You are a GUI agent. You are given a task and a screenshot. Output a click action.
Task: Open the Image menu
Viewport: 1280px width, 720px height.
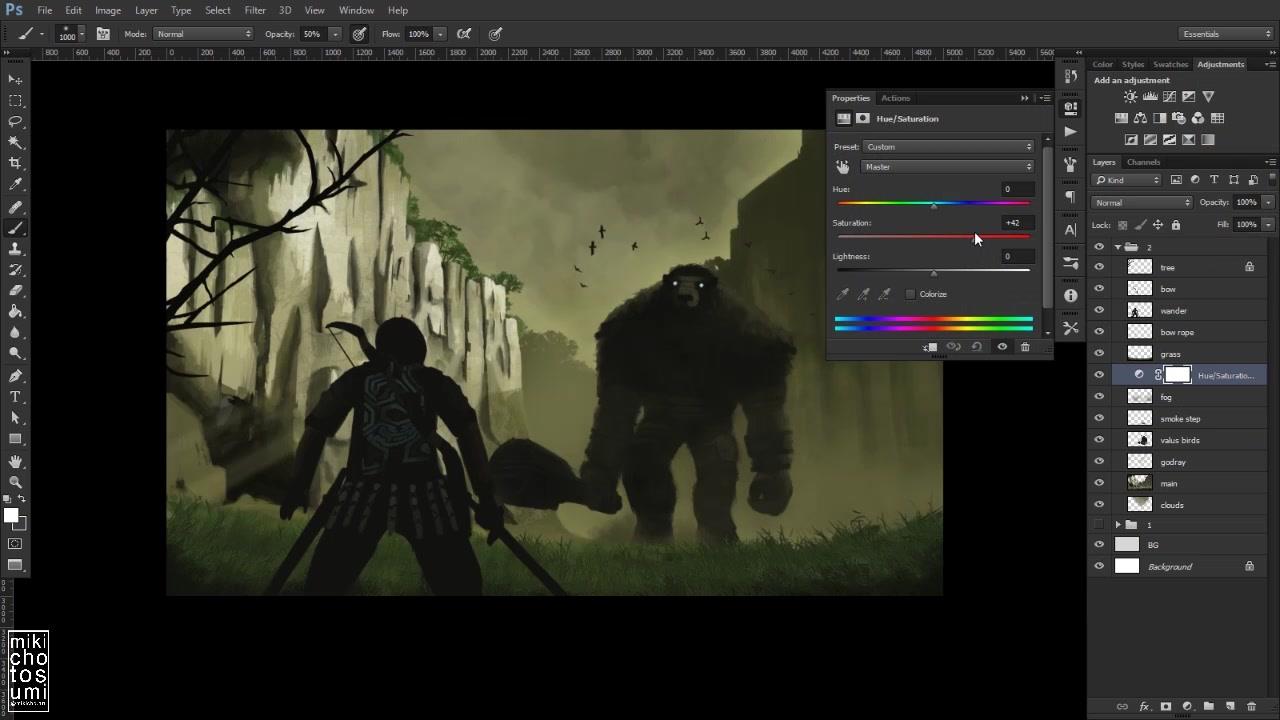tap(108, 10)
